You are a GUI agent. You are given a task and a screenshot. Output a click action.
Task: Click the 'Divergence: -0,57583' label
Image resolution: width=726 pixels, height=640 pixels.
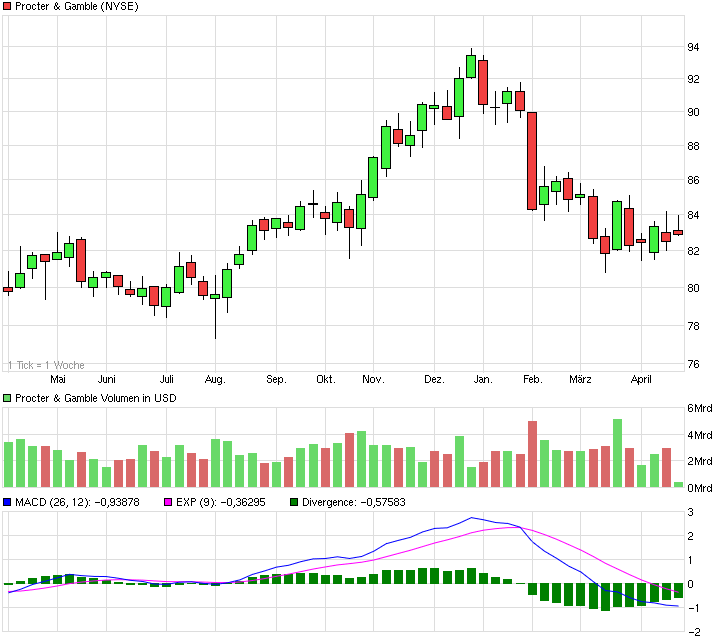click(x=354, y=502)
